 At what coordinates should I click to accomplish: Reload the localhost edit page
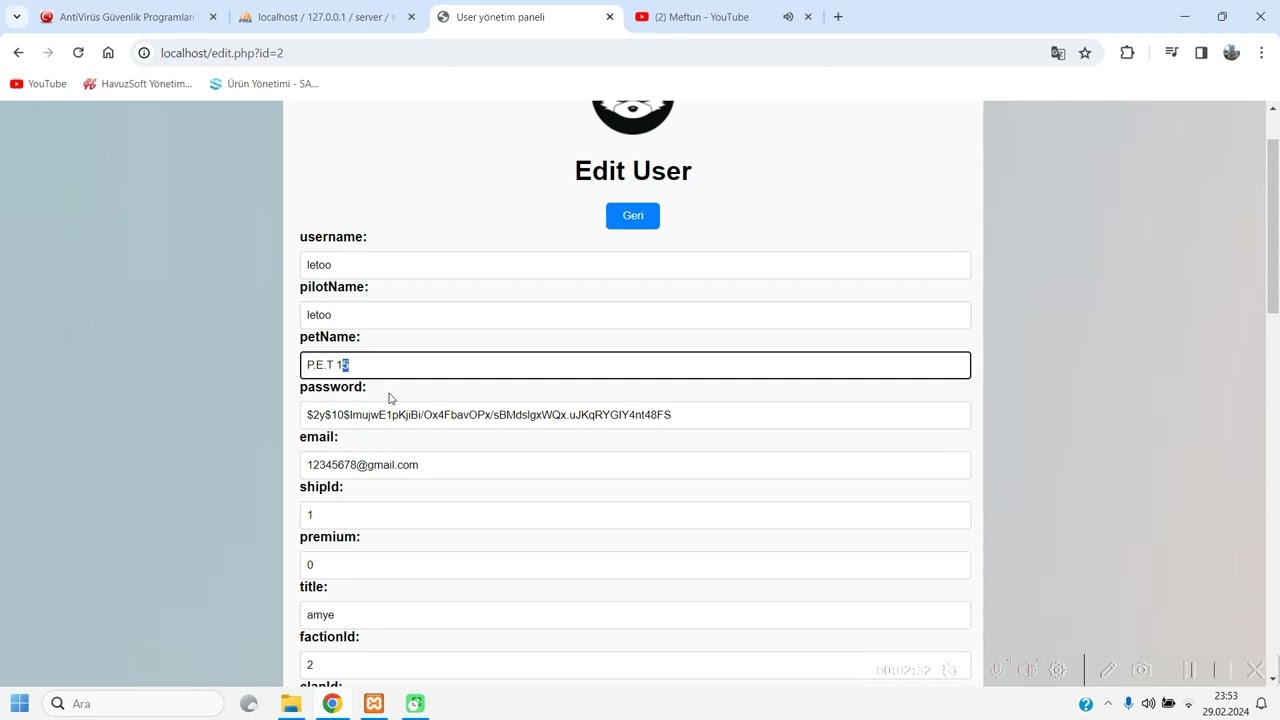click(x=78, y=53)
